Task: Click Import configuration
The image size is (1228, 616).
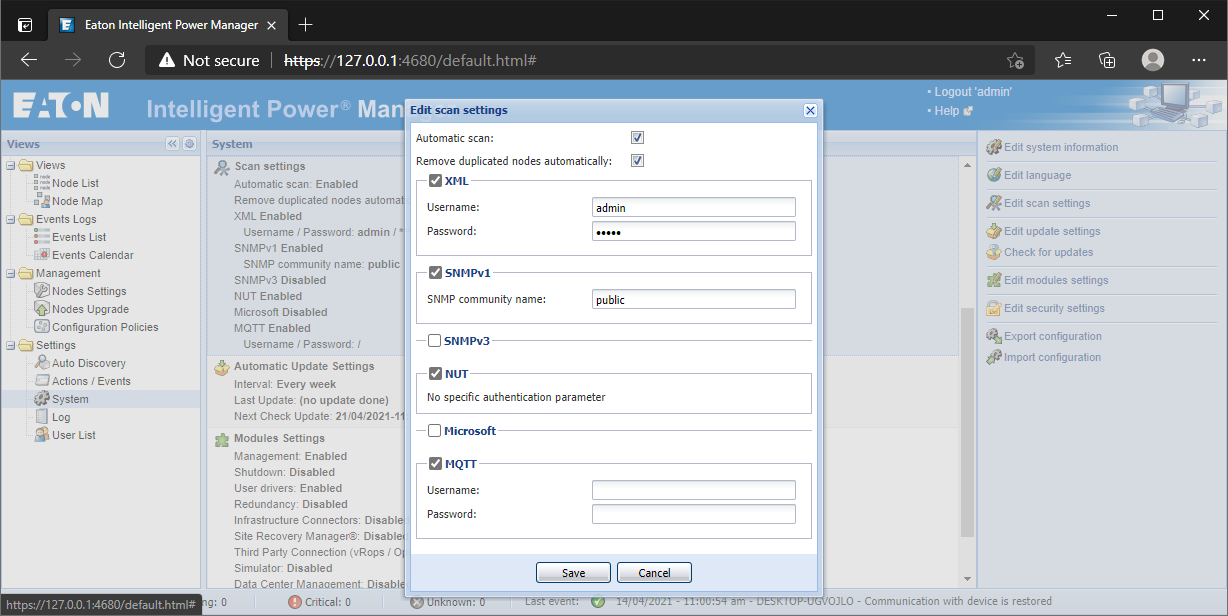Action: point(1052,357)
